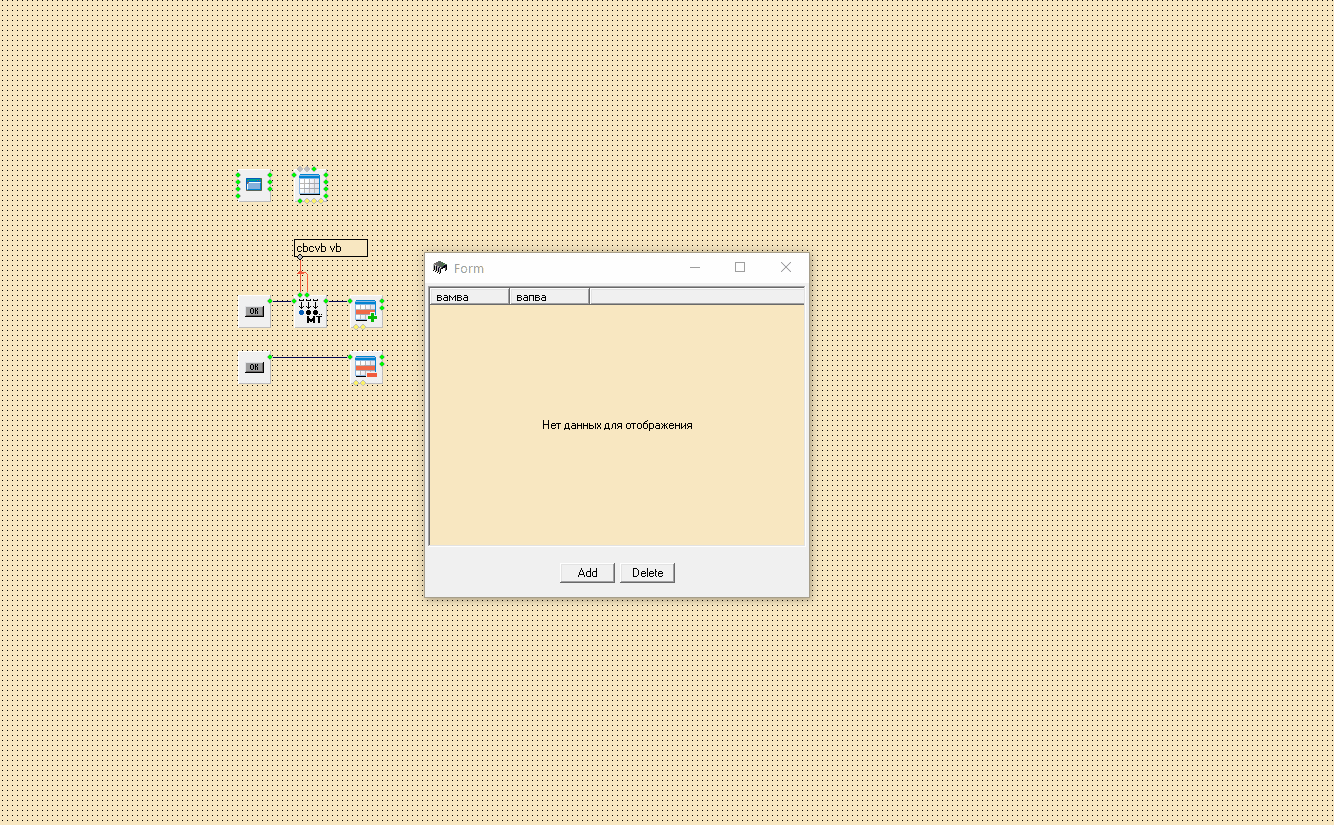Click the empty header area right of "вапва"
This screenshot has height=825, width=1334.
click(696, 297)
